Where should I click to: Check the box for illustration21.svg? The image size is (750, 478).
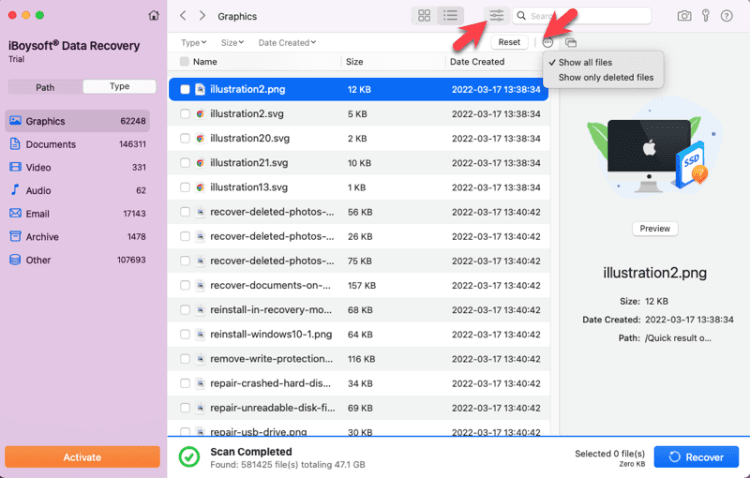(185, 163)
